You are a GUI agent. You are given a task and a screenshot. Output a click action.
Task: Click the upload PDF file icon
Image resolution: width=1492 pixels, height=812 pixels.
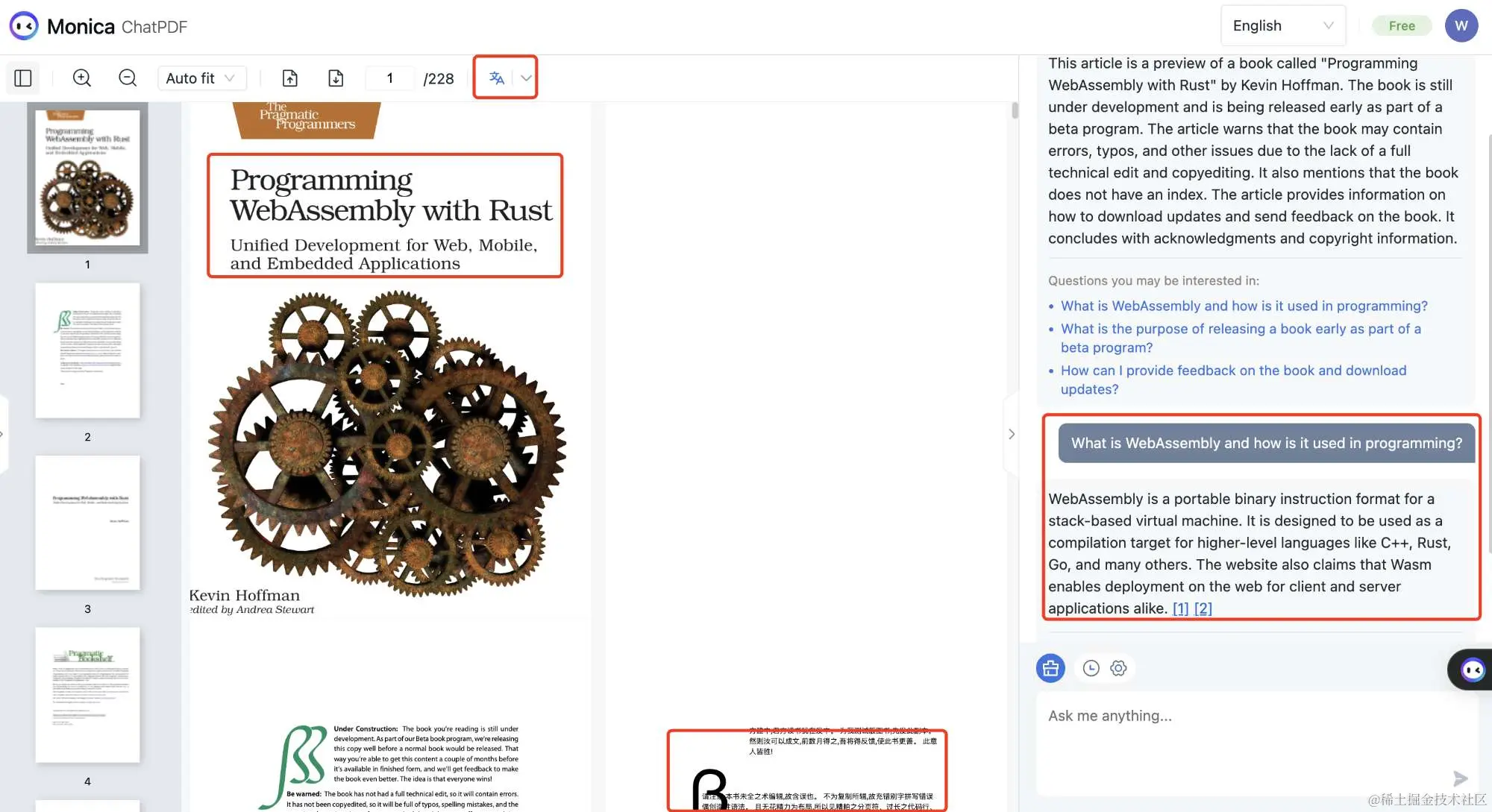(290, 78)
